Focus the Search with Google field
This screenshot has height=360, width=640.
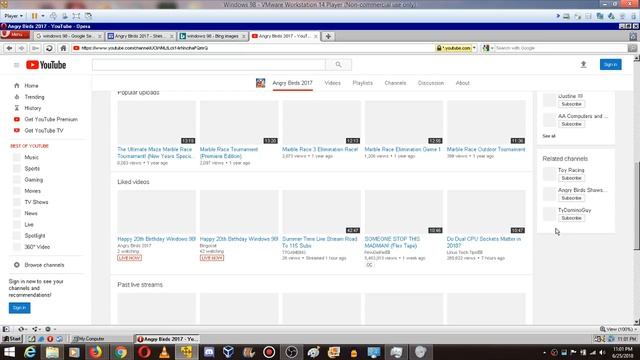(x=561, y=48)
